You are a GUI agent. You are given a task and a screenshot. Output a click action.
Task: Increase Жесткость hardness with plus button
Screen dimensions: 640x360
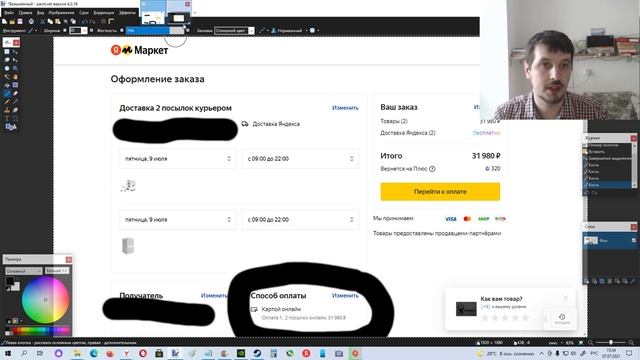(x=188, y=31)
